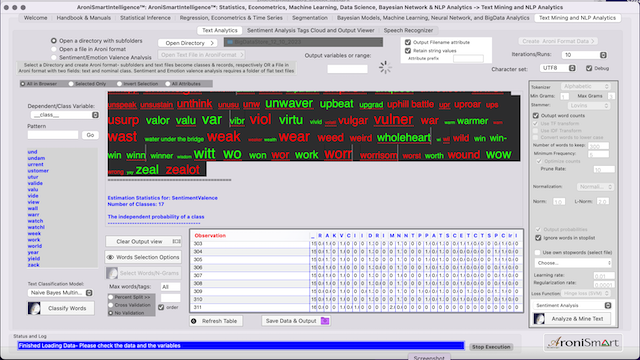Toggle Retain string values checkbox
640x360 pixels.
(x=408, y=51)
